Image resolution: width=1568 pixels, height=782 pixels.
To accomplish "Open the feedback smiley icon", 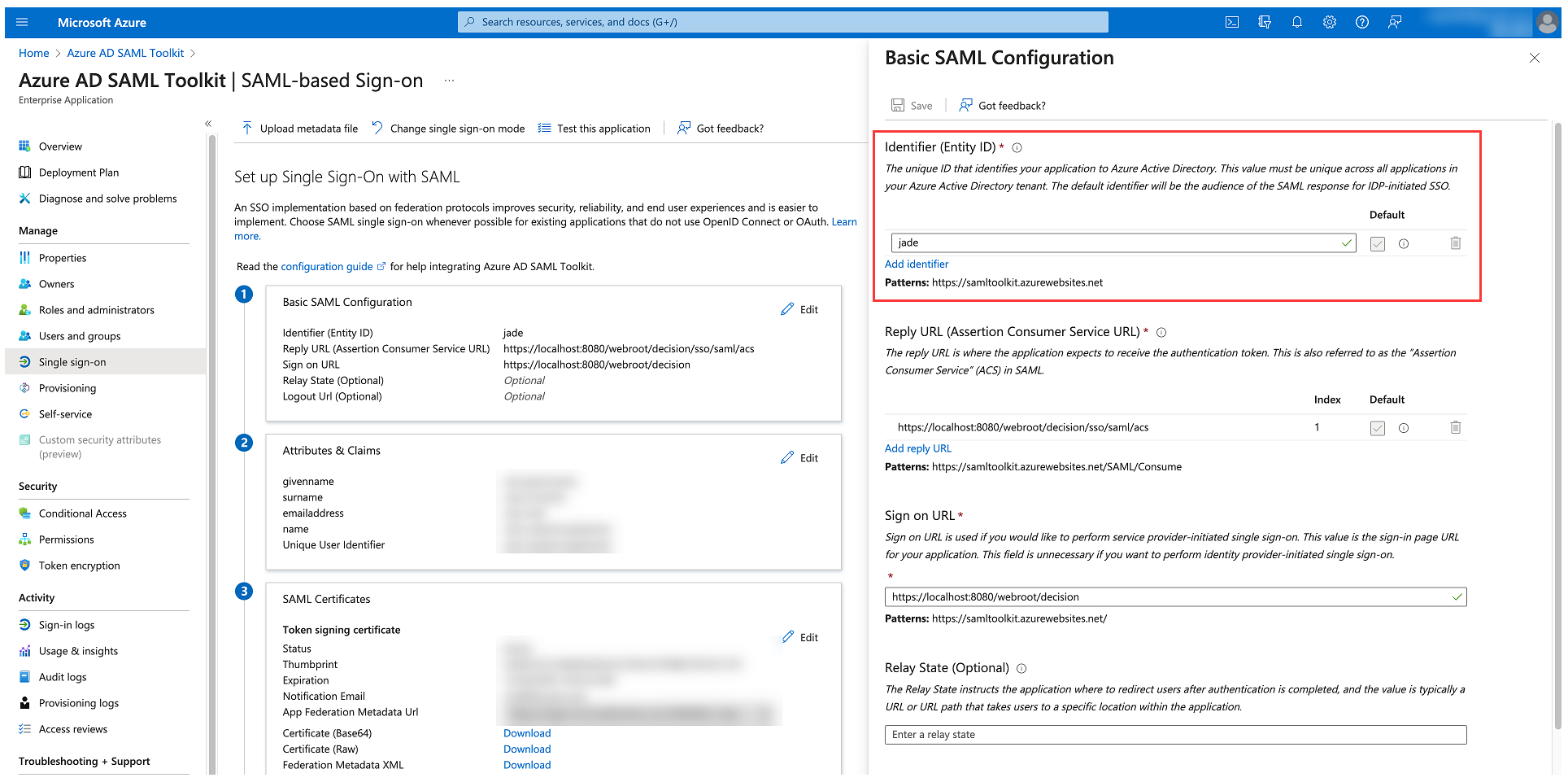I will click(x=1395, y=22).
